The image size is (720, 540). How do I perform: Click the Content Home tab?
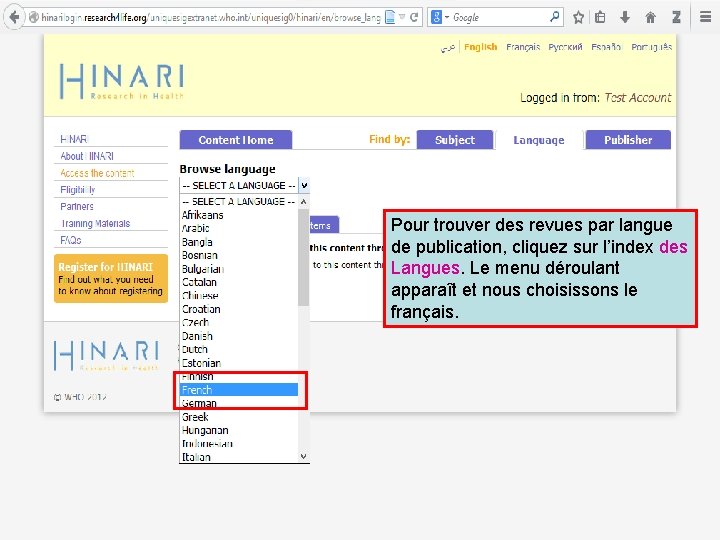pos(236,140)
